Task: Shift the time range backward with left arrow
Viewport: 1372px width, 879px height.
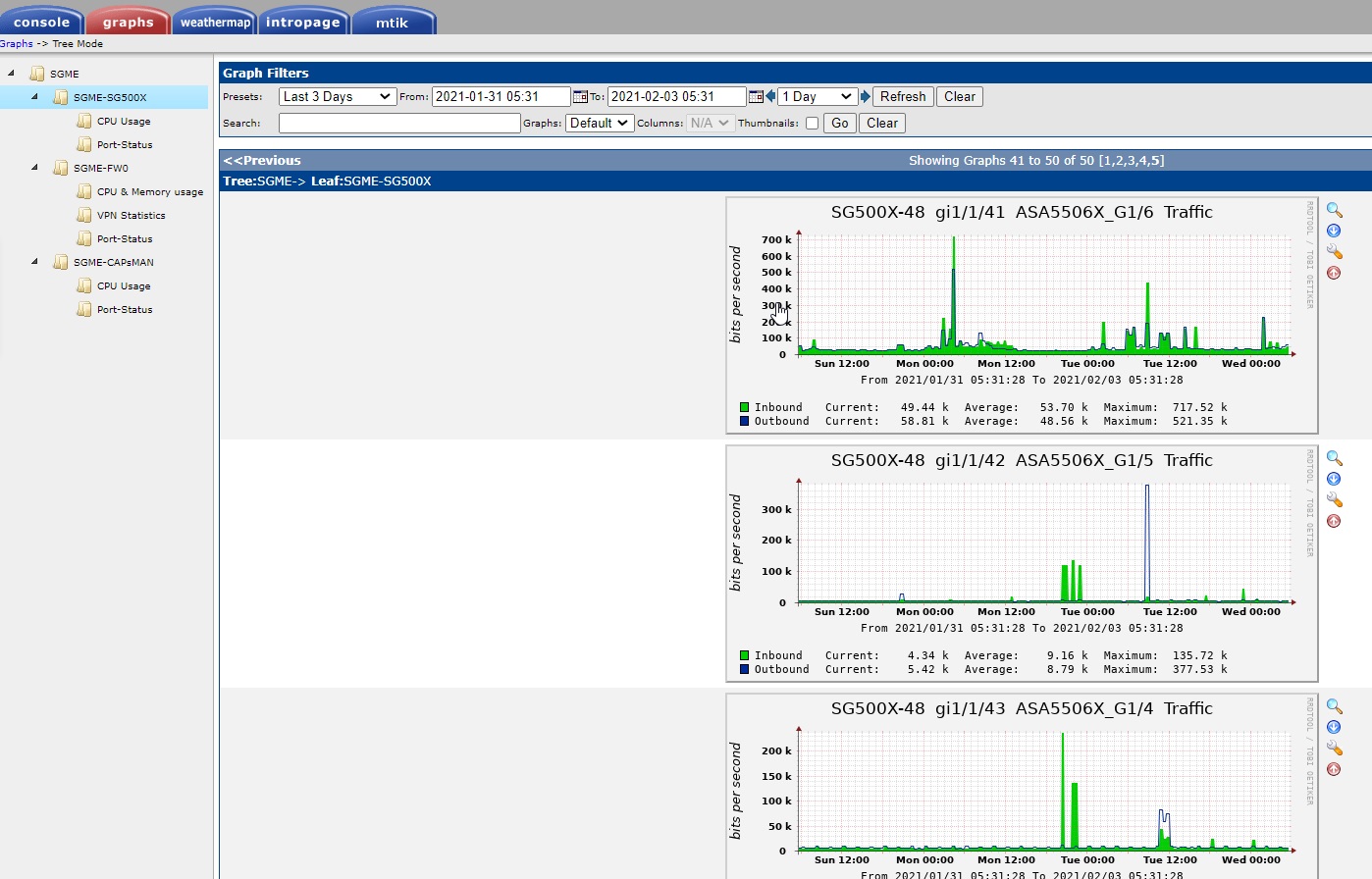Action: (x=770, y=96)
